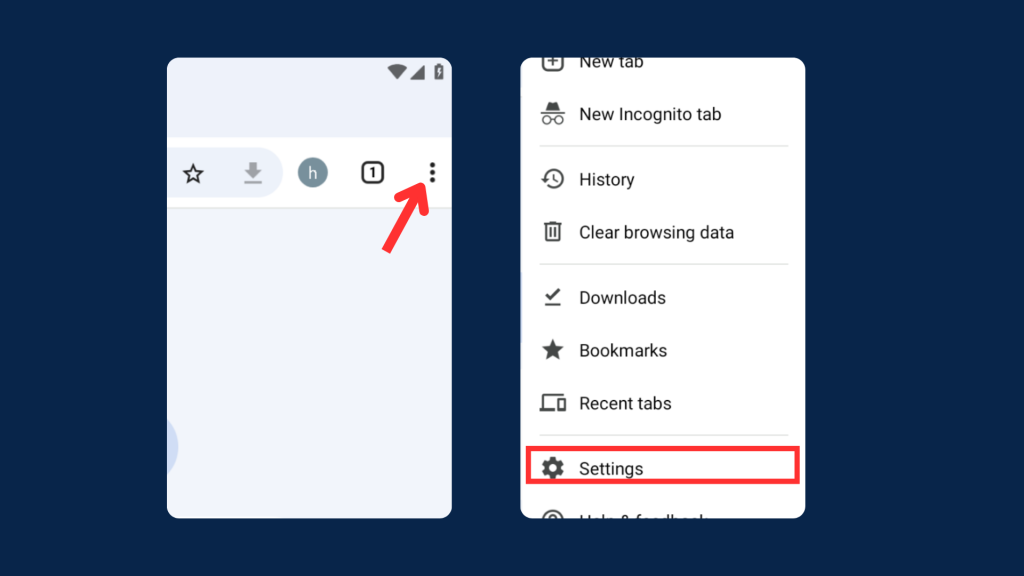Select Bookmarks from the menu list
The image size is (1024, 576).
pos(623,351)
